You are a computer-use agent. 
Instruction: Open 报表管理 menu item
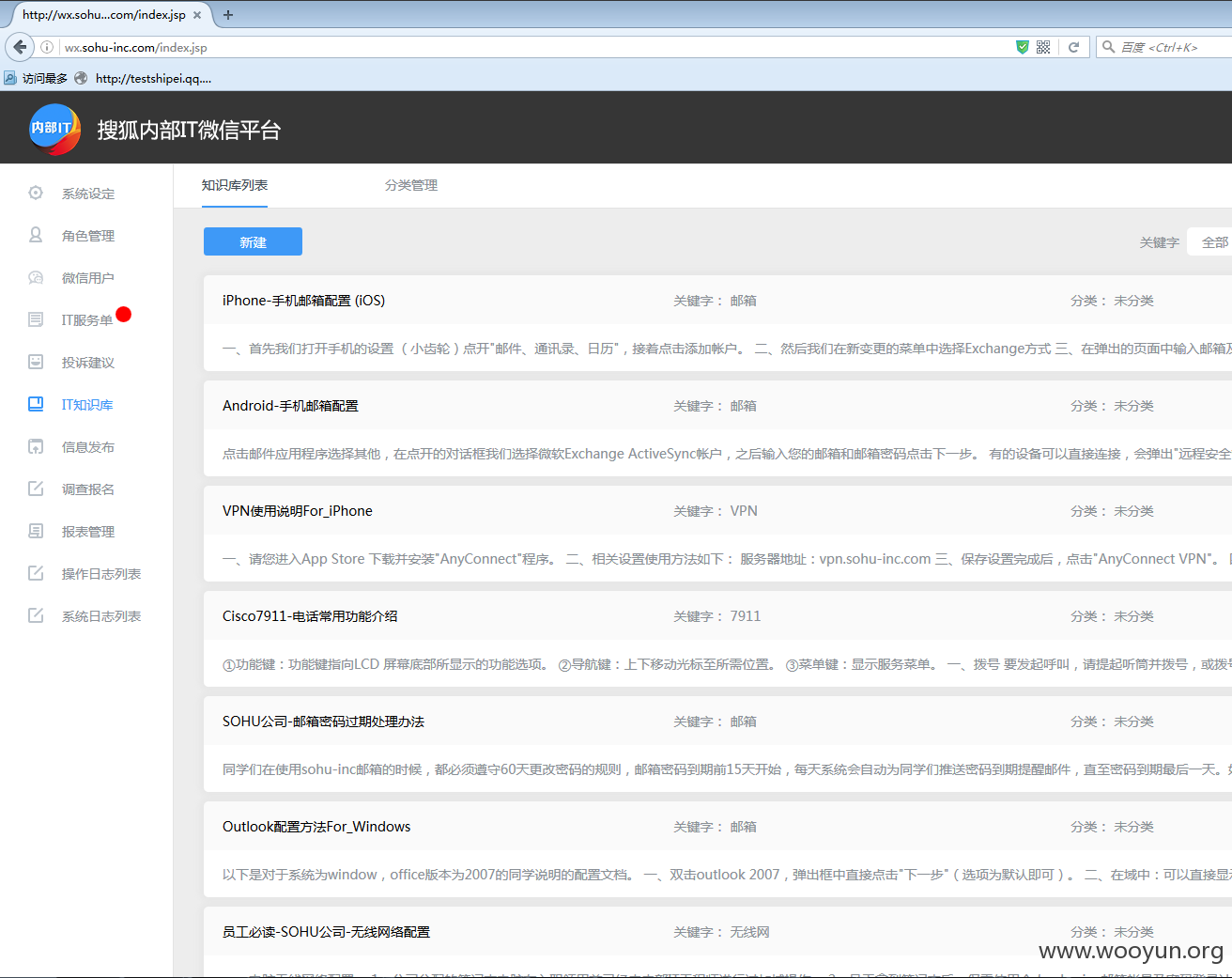coord(88,532)
